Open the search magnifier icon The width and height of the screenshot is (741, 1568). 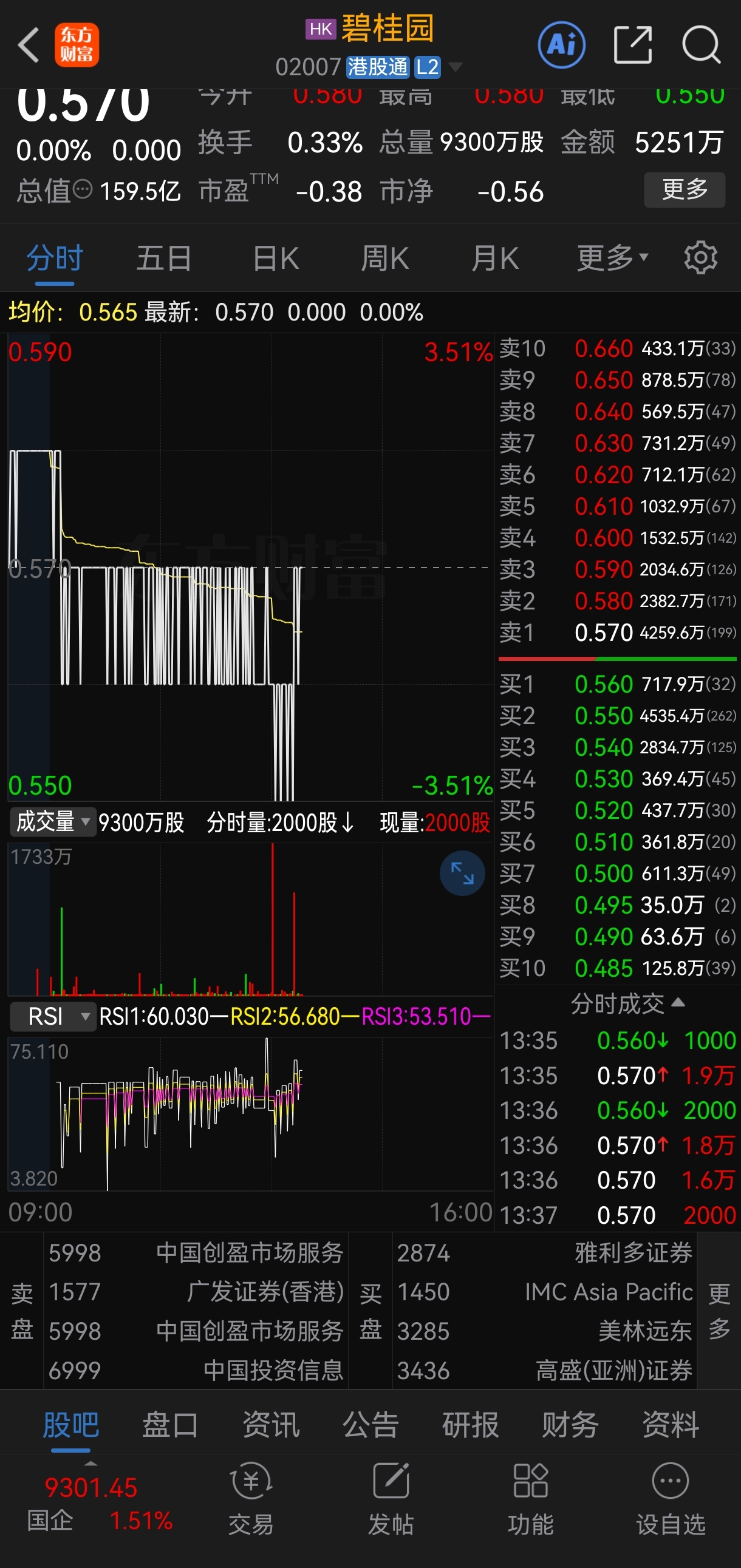click(x=702, y=45)
